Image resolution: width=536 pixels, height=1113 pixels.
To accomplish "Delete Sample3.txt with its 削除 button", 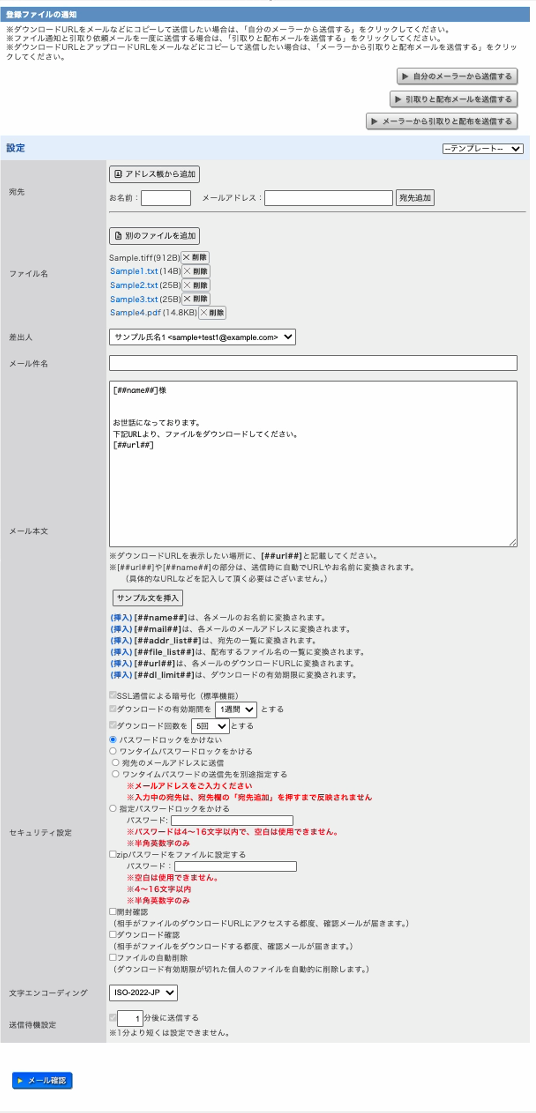I will pos(196,299).
